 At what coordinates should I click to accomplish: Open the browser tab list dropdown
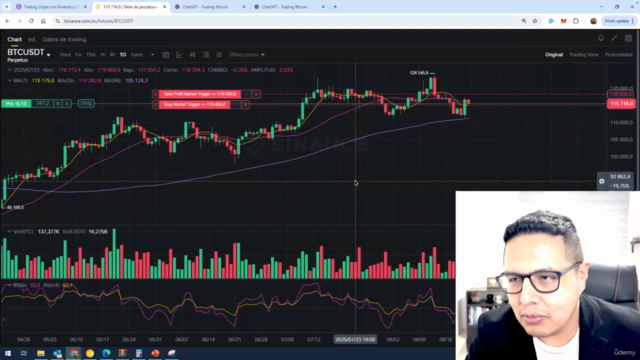tap(6, 7)
